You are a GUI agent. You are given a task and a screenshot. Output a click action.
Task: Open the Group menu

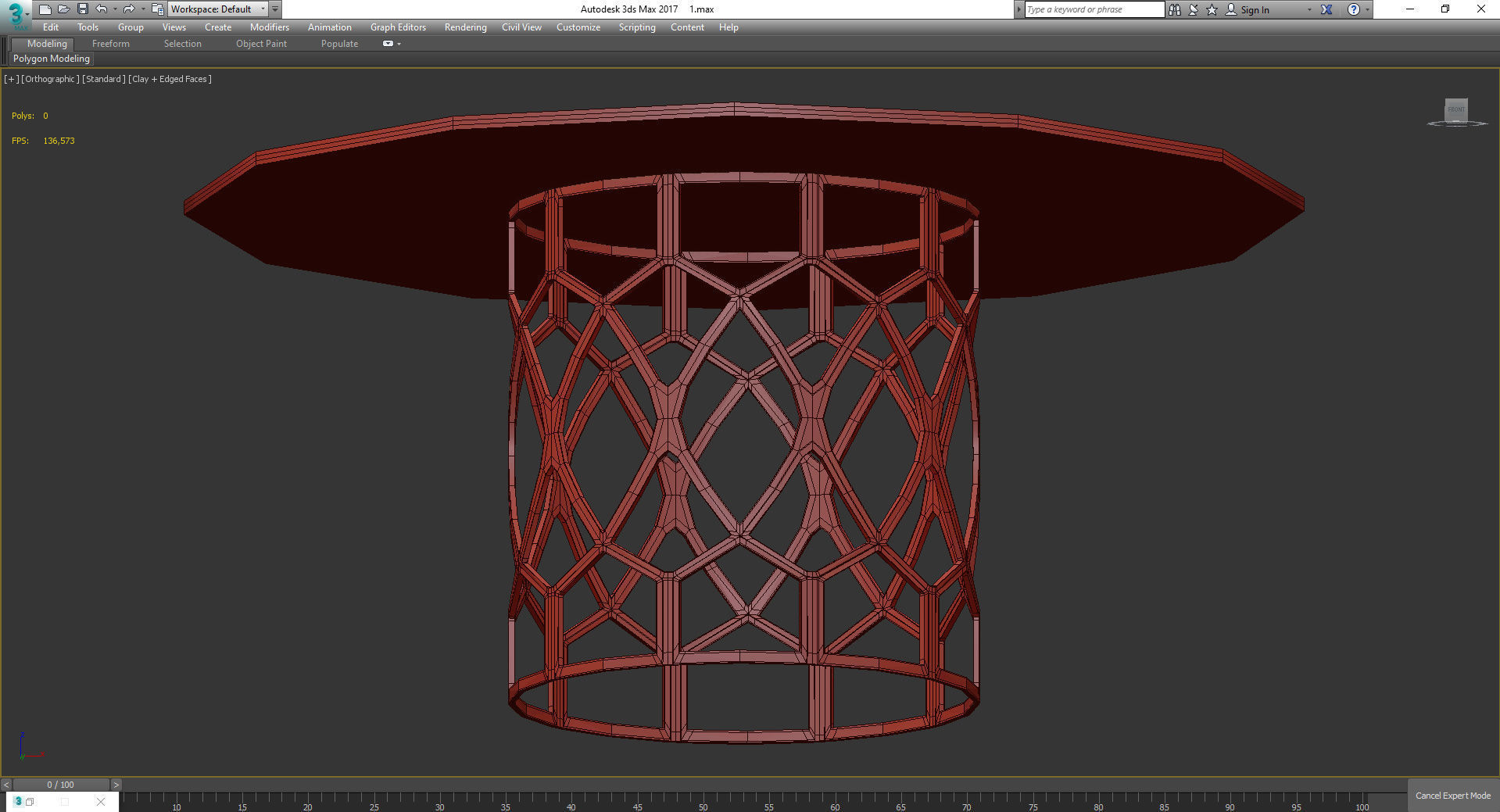click(131, 27)
